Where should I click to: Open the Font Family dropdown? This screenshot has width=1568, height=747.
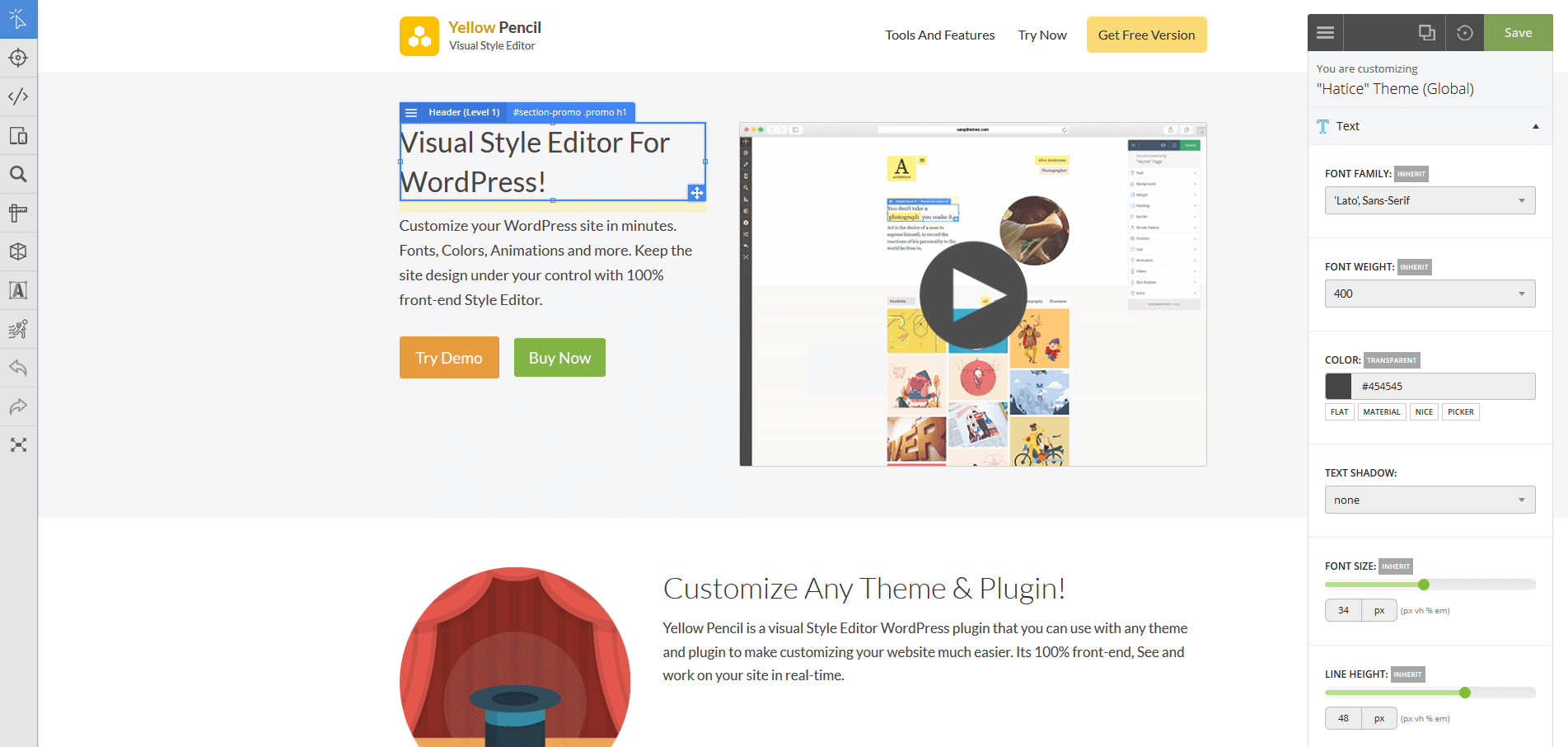[x=1429, y=200]
